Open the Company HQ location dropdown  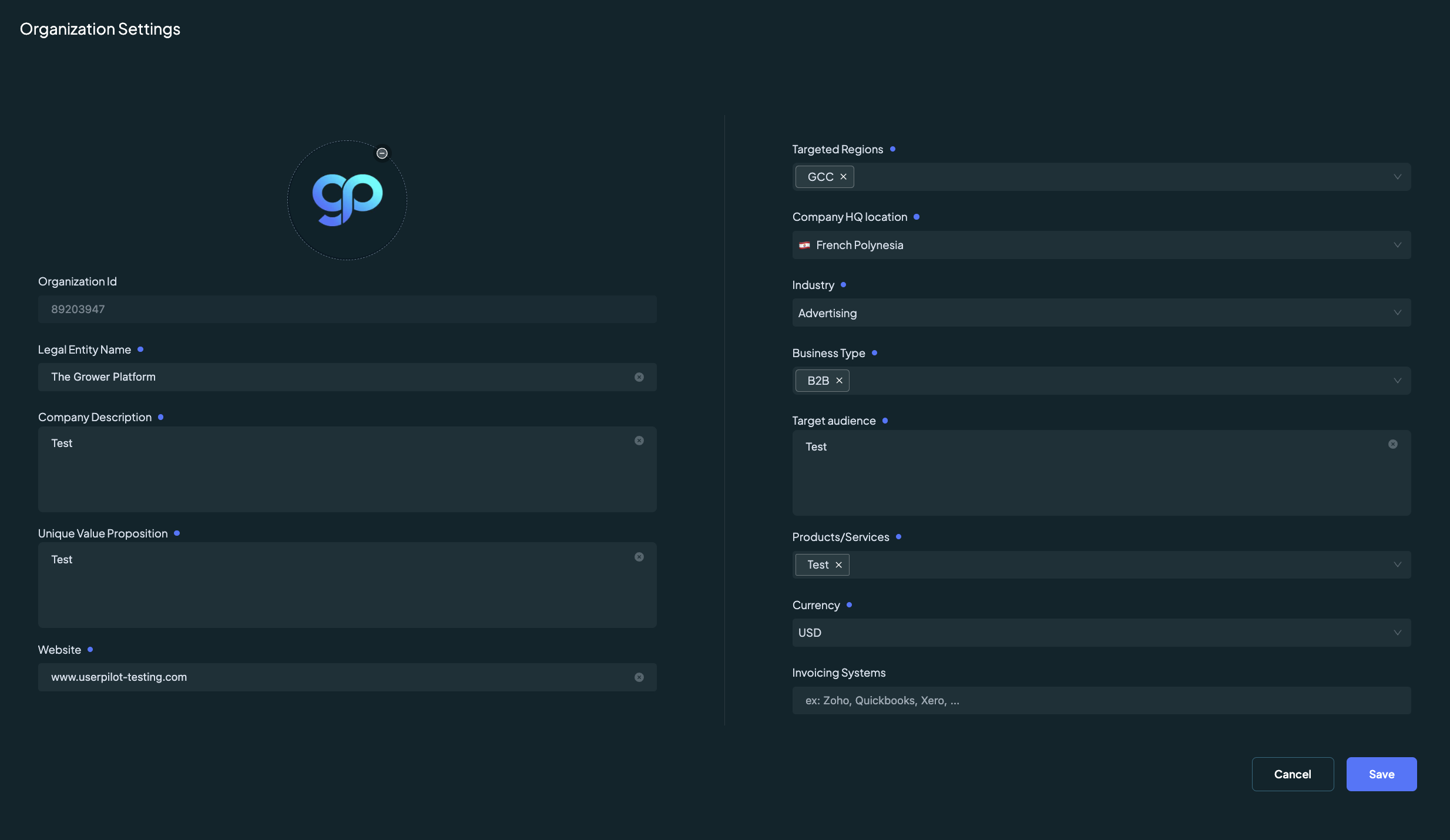click(1102, 245)
